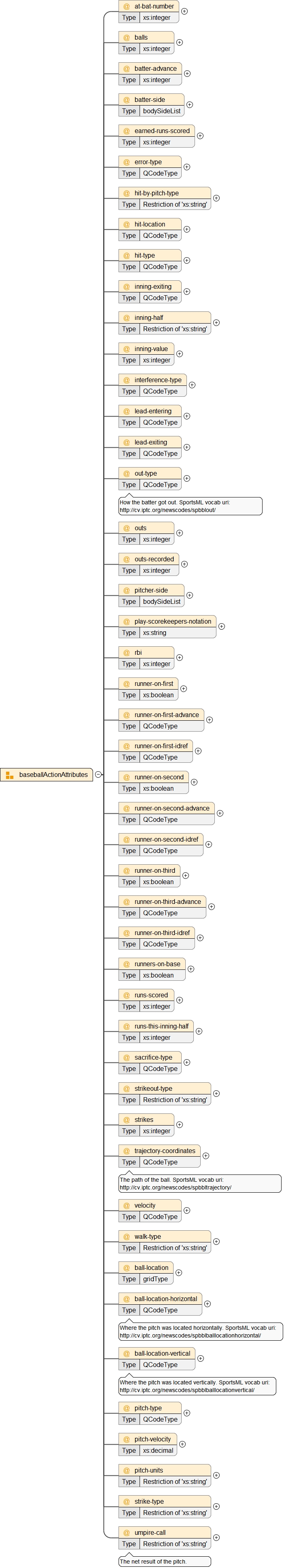Click the @ icon of pitch-type attribute
The width and height of the screenshot is (286, 1568).
127,1408
